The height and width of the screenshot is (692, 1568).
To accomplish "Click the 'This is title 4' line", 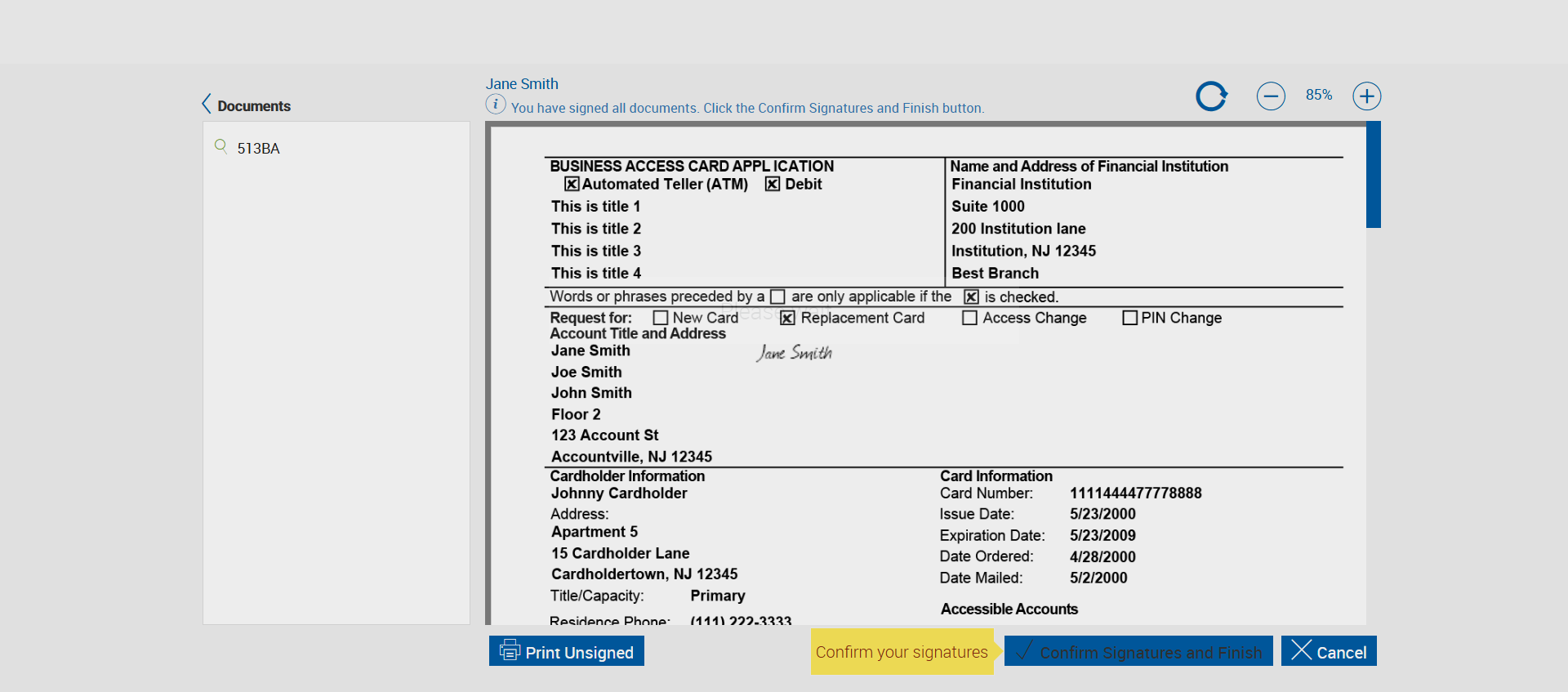I will tap(596, 273).
